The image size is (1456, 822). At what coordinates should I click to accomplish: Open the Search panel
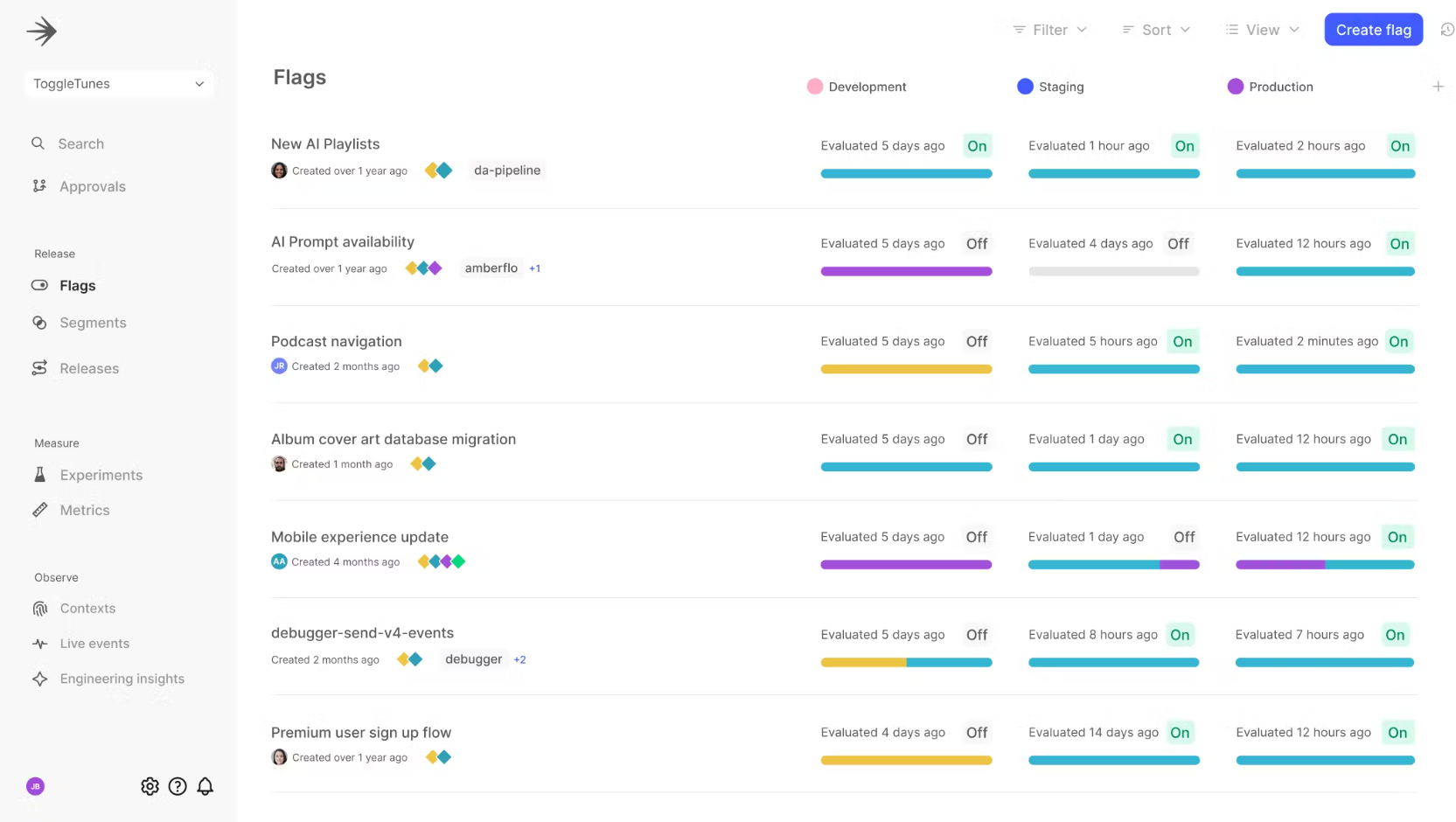click(80, 143)
